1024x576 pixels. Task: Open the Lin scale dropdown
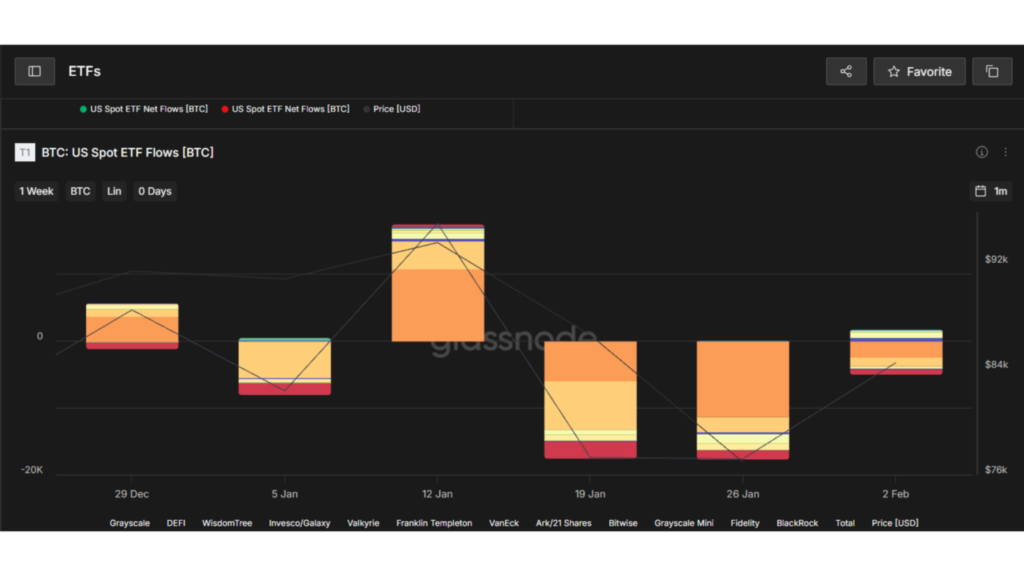pyautogui.click(x=114, y=191)
